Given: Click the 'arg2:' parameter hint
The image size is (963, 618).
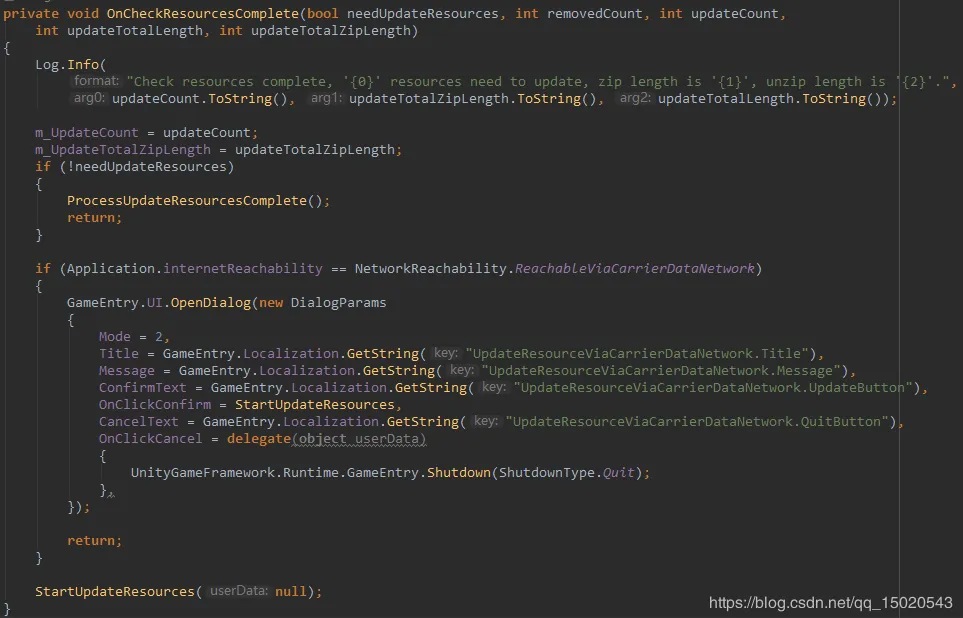Looking at the screenshot, I should pos(635,98).
